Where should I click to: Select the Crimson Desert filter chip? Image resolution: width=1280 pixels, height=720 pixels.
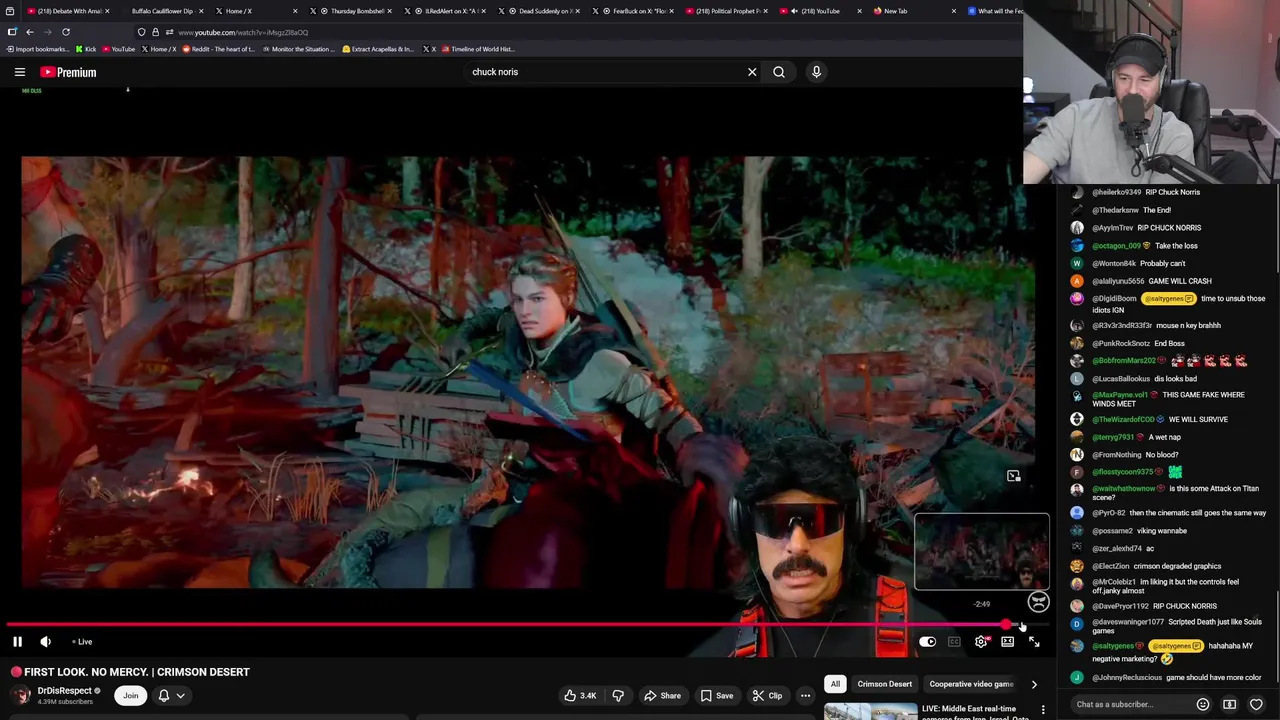tap(884, 684)
